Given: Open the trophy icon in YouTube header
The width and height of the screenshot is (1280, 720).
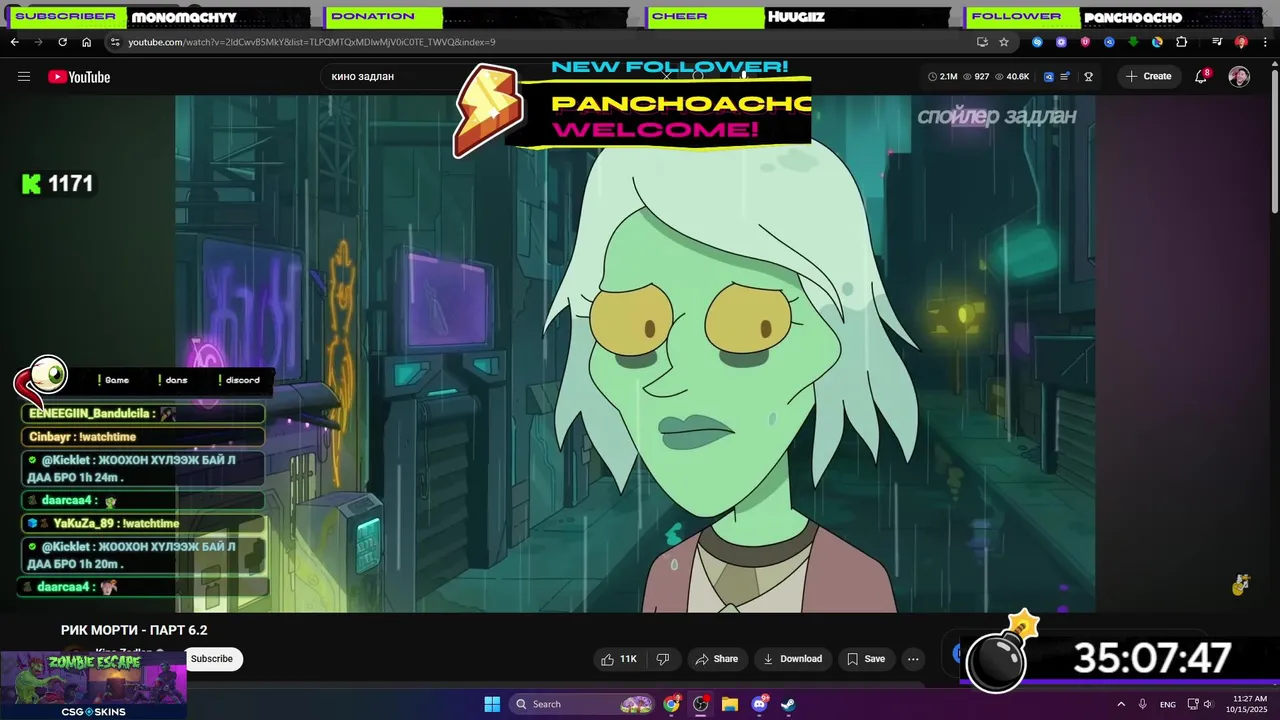Looking at the screenshot, I should (x=1088, y=76).
